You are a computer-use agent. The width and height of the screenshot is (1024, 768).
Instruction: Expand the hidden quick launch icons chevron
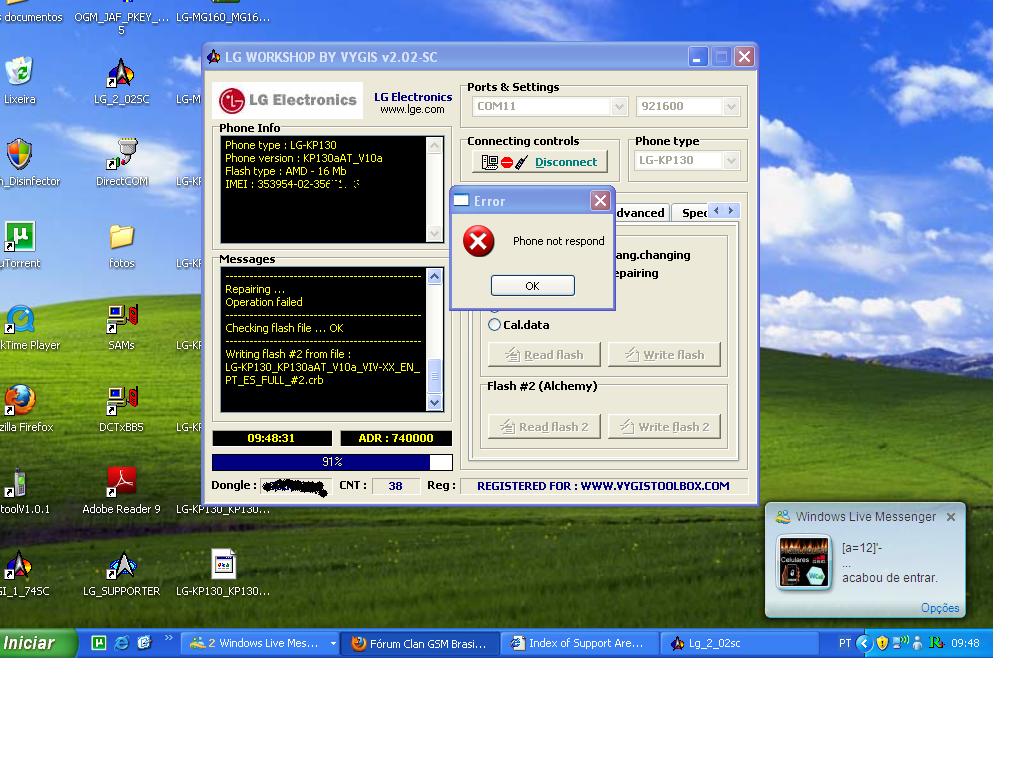[168, 638]
